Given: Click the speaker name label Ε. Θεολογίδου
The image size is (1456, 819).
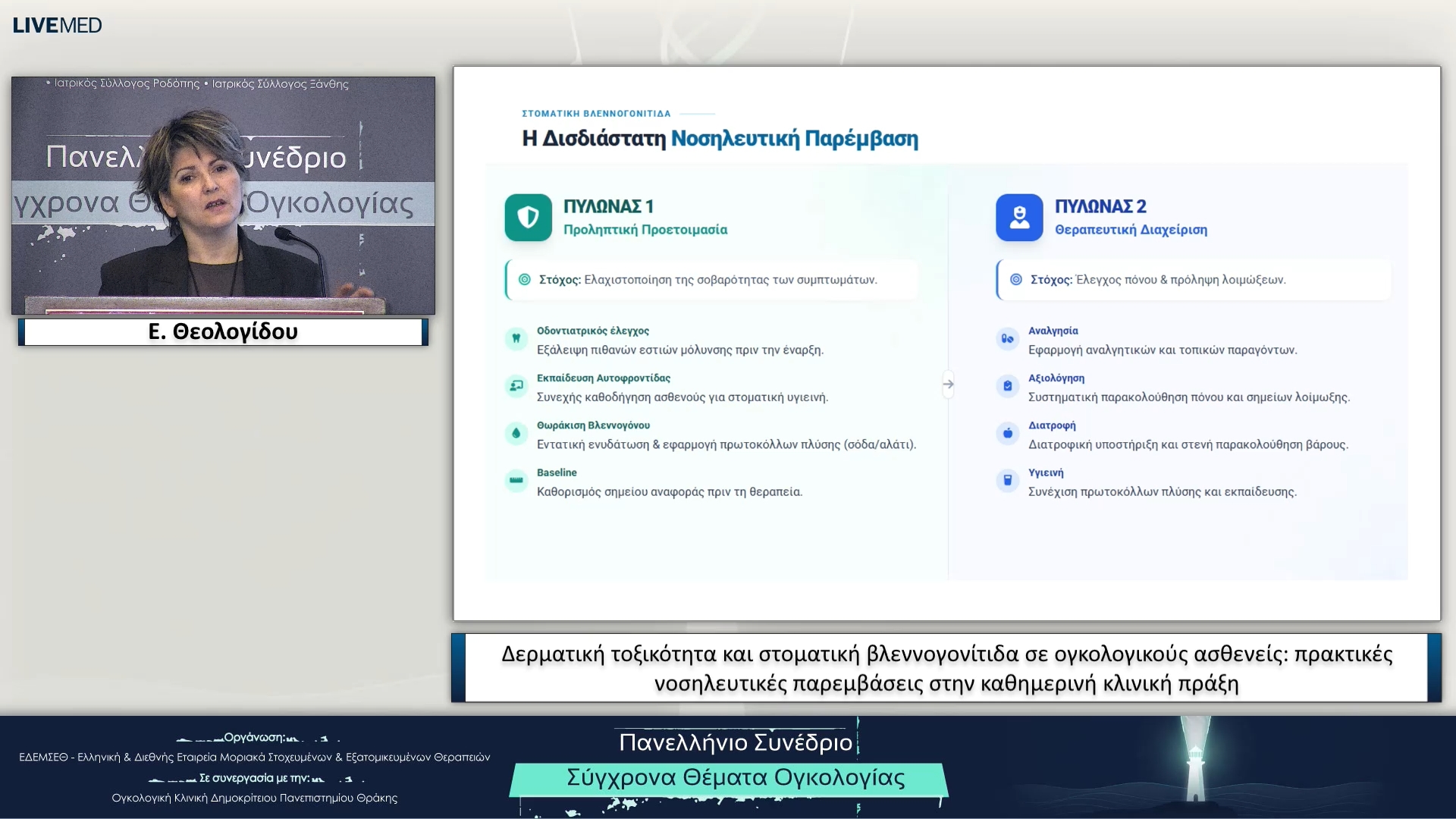Looking at the screenshot, I should (223, 332).
